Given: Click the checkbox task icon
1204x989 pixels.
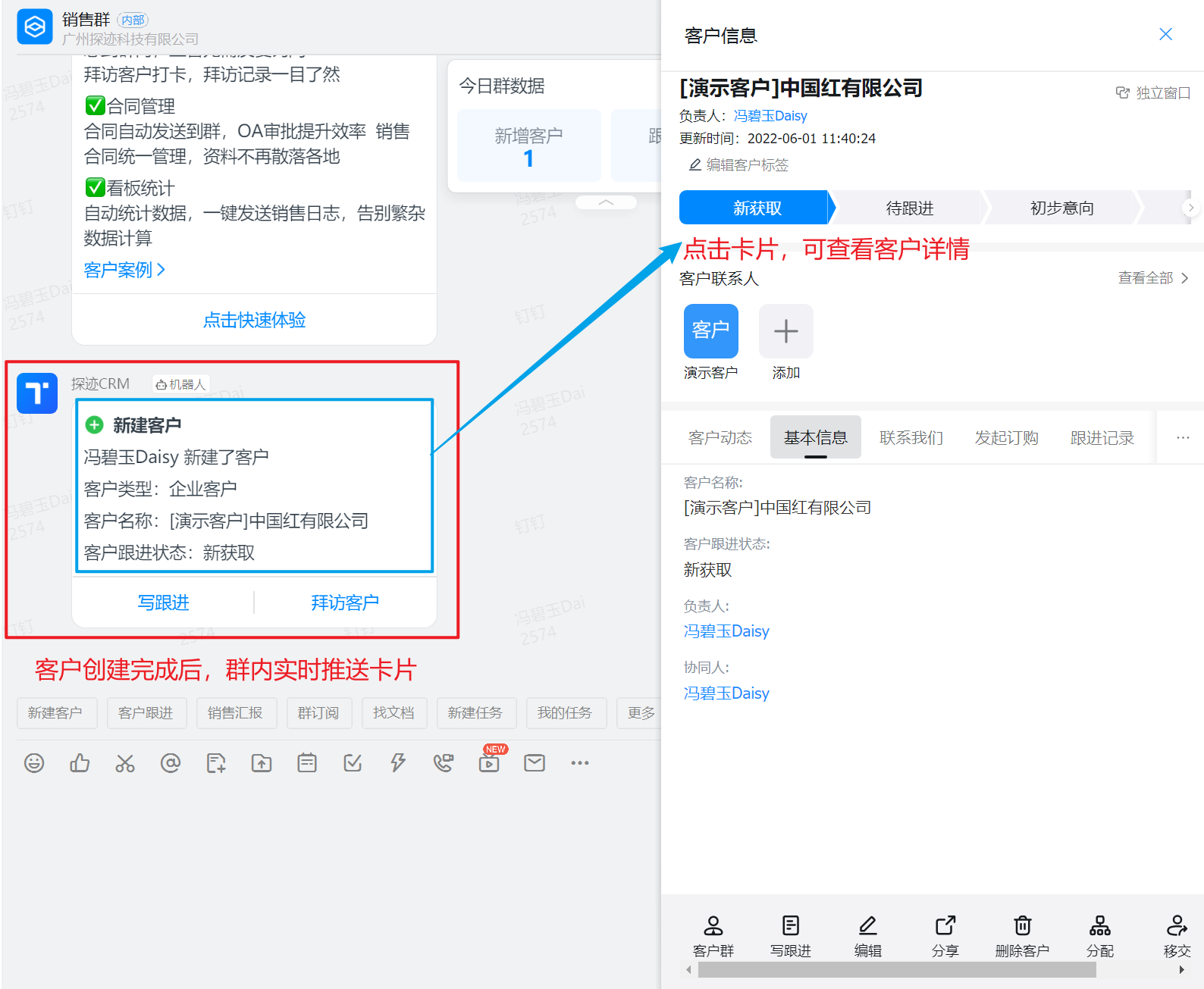Looking at the screenshot, I should point(353,763).
